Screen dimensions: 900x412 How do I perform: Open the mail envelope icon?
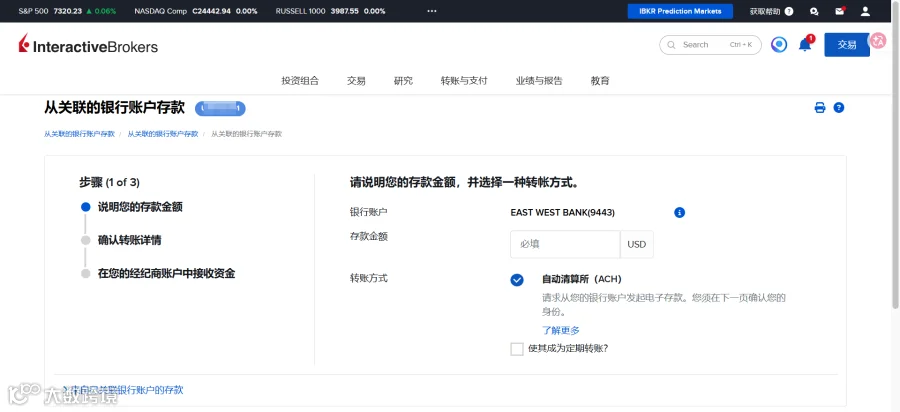840,11
